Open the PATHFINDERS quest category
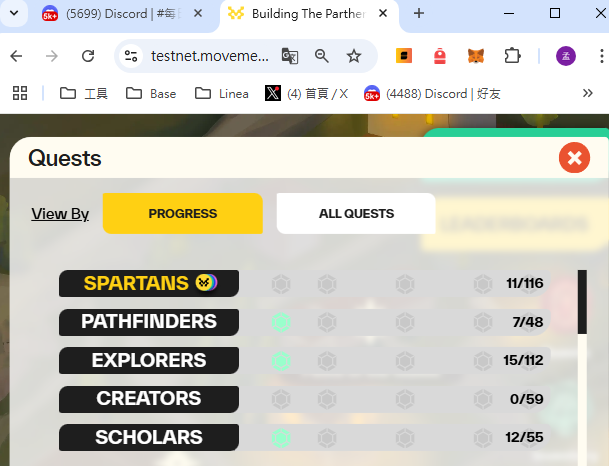 point(149,322)
